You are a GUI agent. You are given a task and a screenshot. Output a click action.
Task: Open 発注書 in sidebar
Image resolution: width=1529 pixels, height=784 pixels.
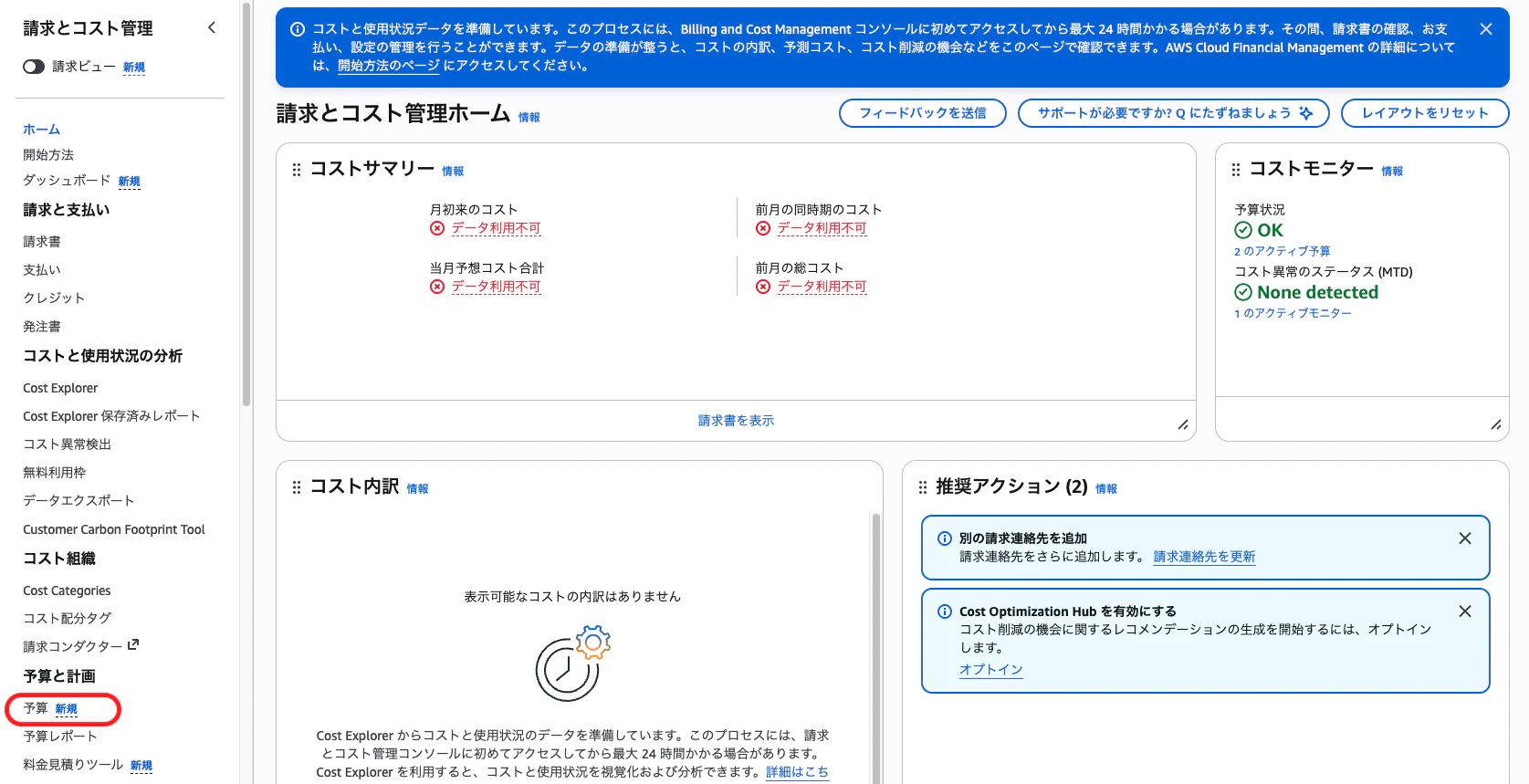tap(42, 327)
